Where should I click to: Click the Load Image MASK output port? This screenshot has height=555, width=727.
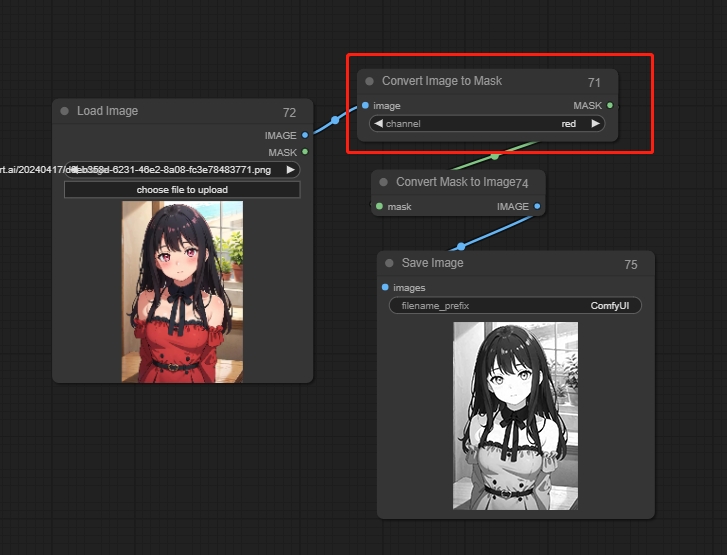click(x=305, y=152)
